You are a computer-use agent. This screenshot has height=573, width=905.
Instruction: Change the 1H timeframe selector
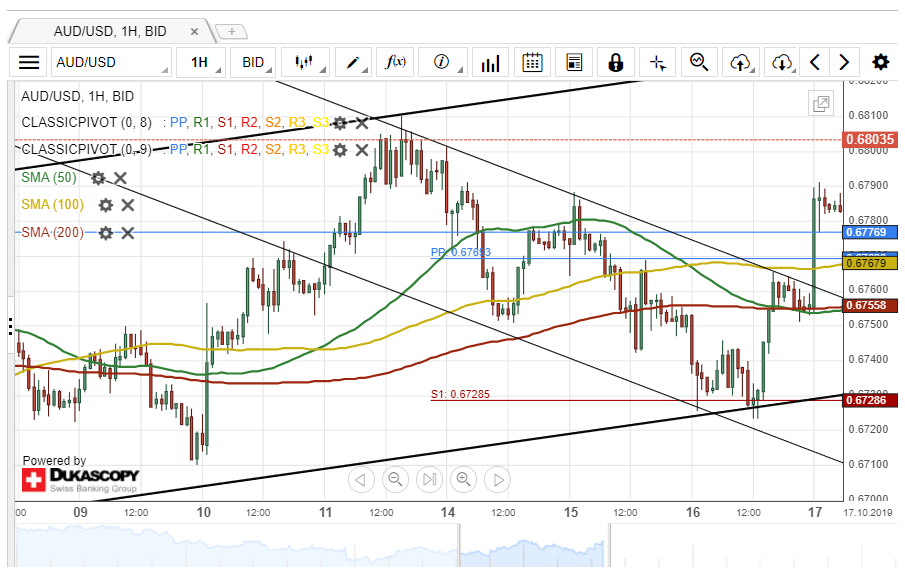coord(200,62)
